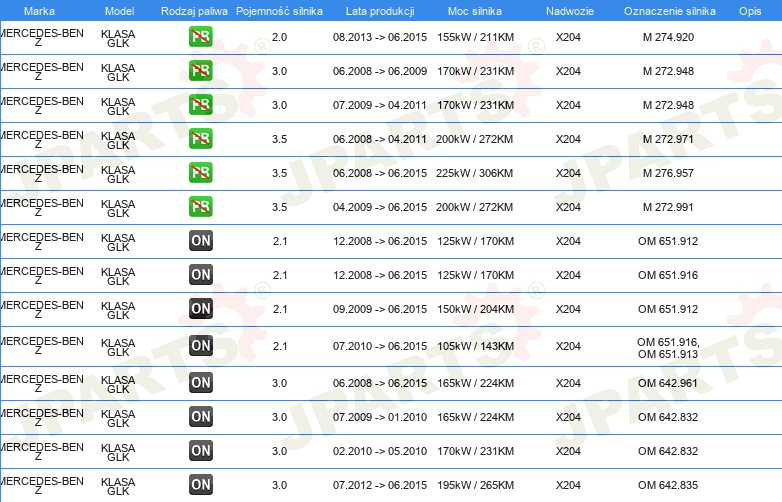Viewport: 782px width, 502px height.
Task: Choose the ON icon in the 105kW / 143KM row
Action: tap(200, 345)
